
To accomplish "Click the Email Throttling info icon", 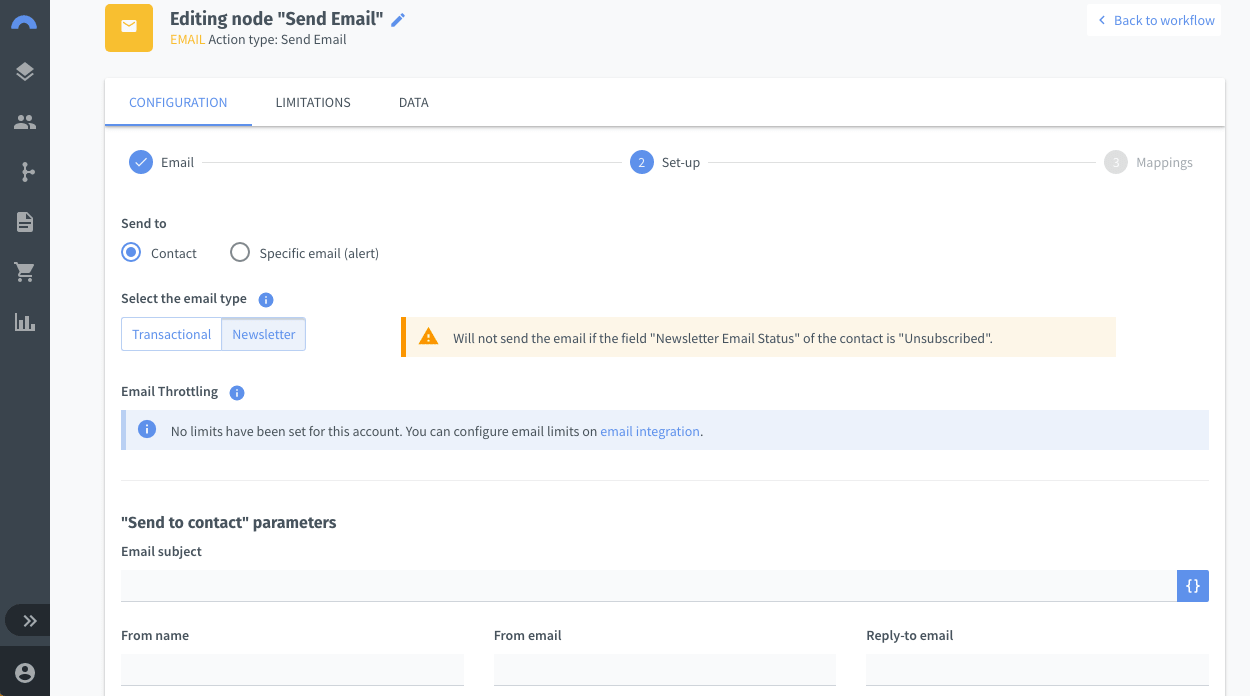I will click(x=237, y=392).
